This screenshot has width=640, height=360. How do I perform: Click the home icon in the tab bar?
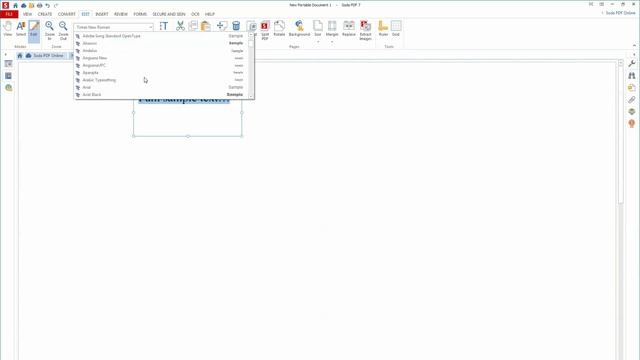coord(20,56)
